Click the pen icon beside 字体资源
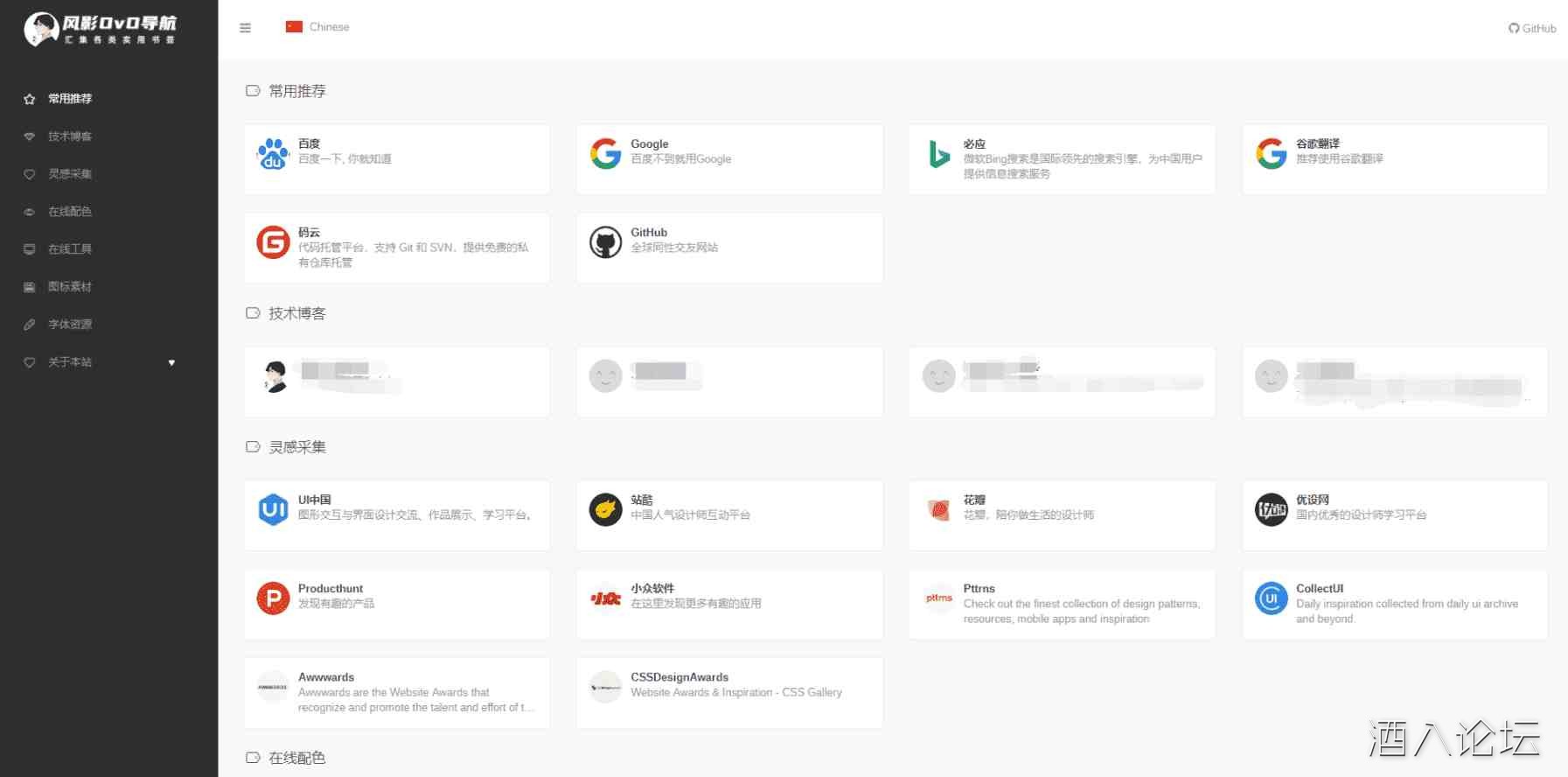Image resolution: width=1568 pixels, height=777 pixels. pos(30,325)
